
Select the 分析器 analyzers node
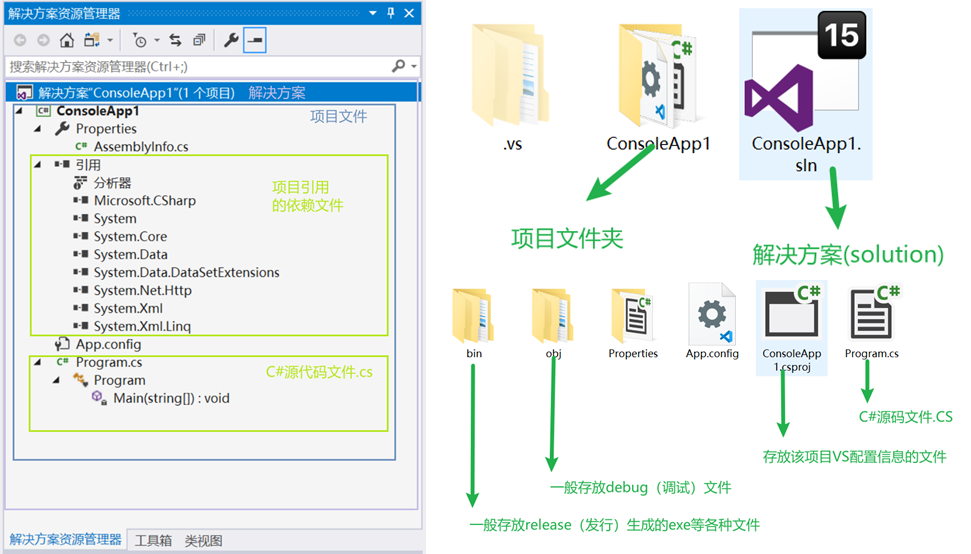(x=102, y=183)
